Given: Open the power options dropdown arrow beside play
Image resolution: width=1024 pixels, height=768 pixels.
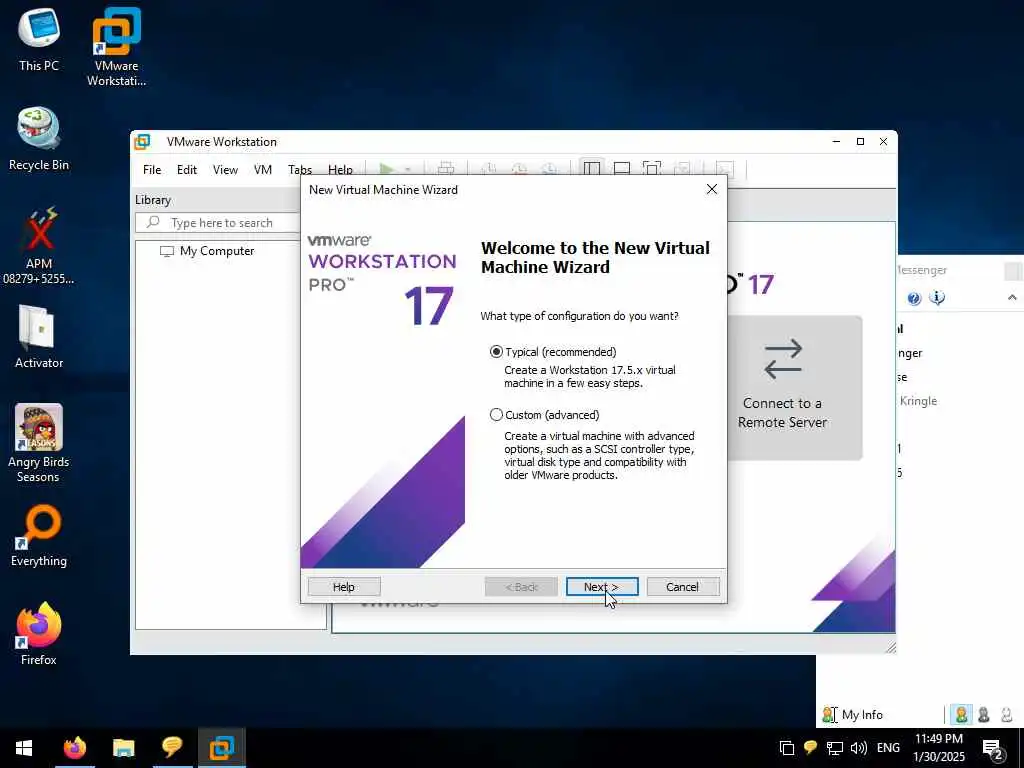Looking at the screenshot, I should pos(408,170).
